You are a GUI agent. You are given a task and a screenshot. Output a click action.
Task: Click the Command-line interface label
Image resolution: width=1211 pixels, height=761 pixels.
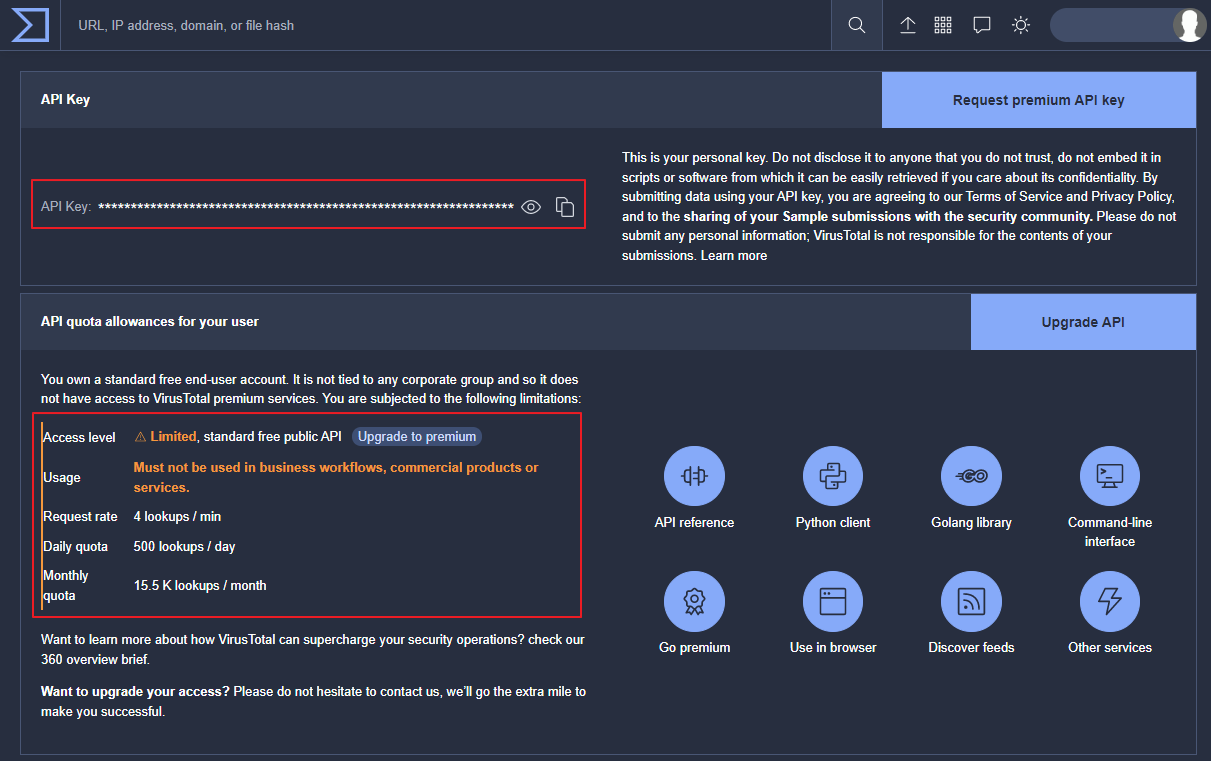[x=1110, y=532]
